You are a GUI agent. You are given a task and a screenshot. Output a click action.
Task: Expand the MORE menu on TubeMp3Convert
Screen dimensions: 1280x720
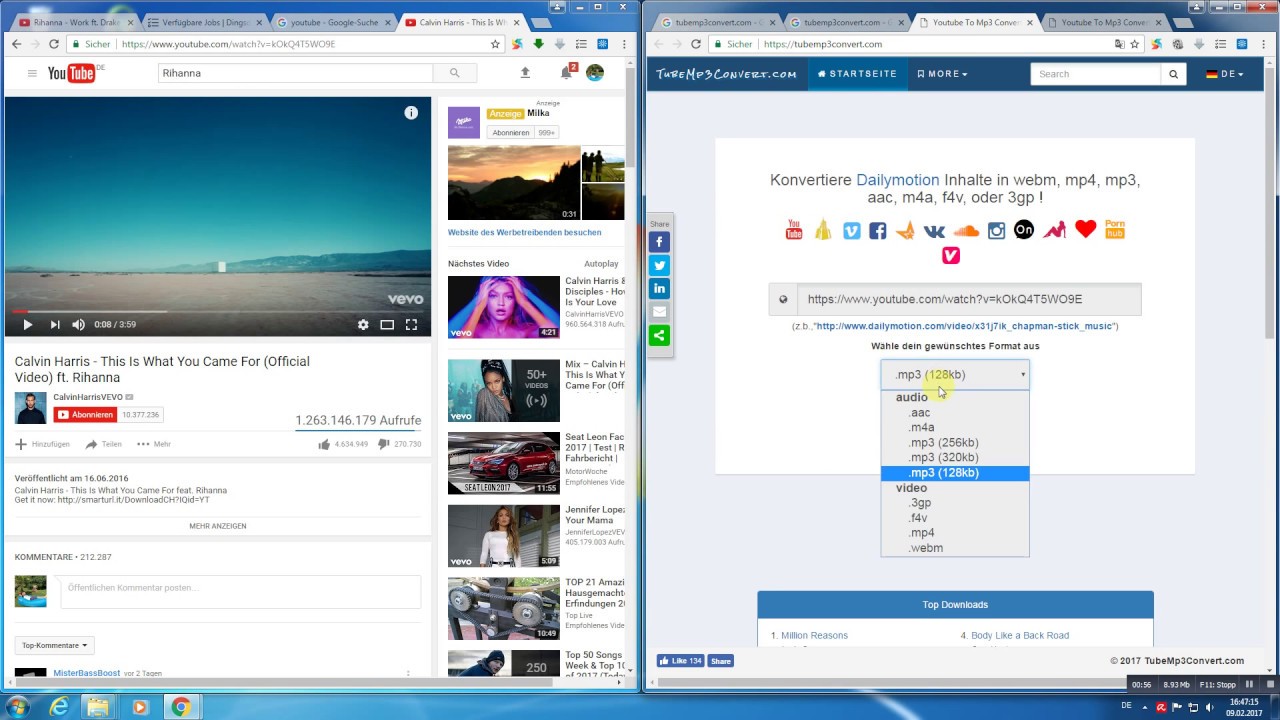click(x=942, y=74)
